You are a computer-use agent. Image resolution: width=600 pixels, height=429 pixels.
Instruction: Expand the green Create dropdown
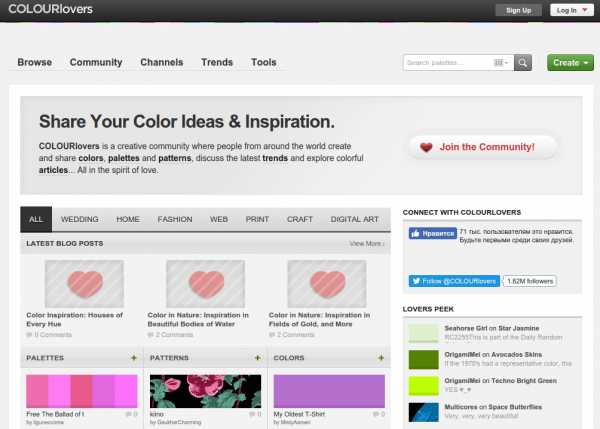[571, 62]
